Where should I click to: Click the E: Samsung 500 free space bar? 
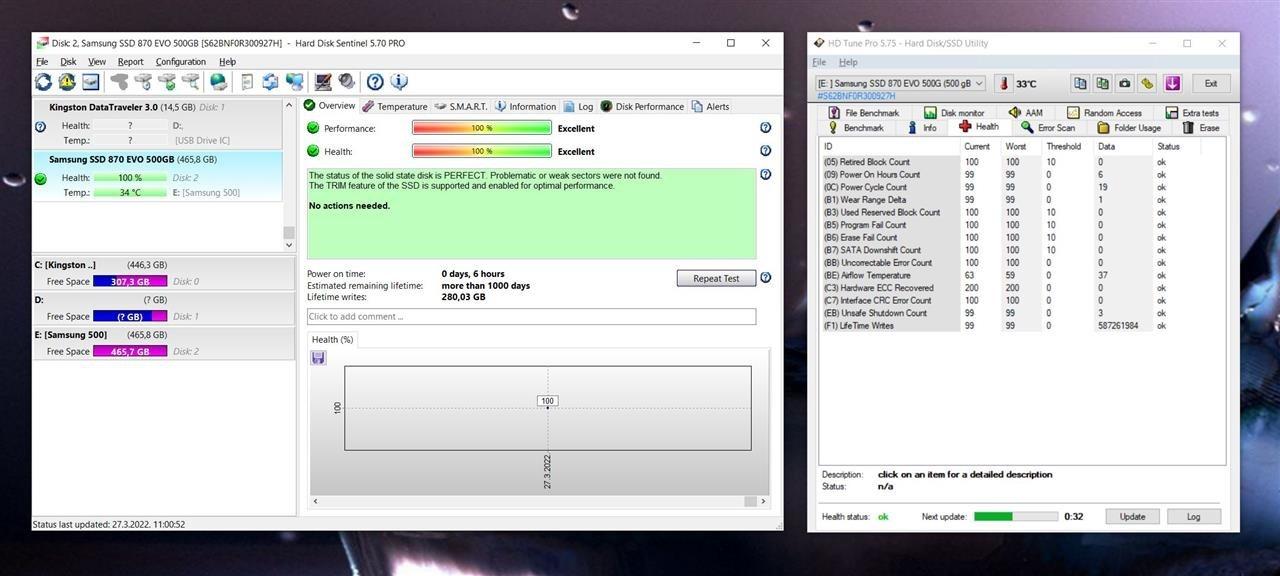[x=130, y=352]
